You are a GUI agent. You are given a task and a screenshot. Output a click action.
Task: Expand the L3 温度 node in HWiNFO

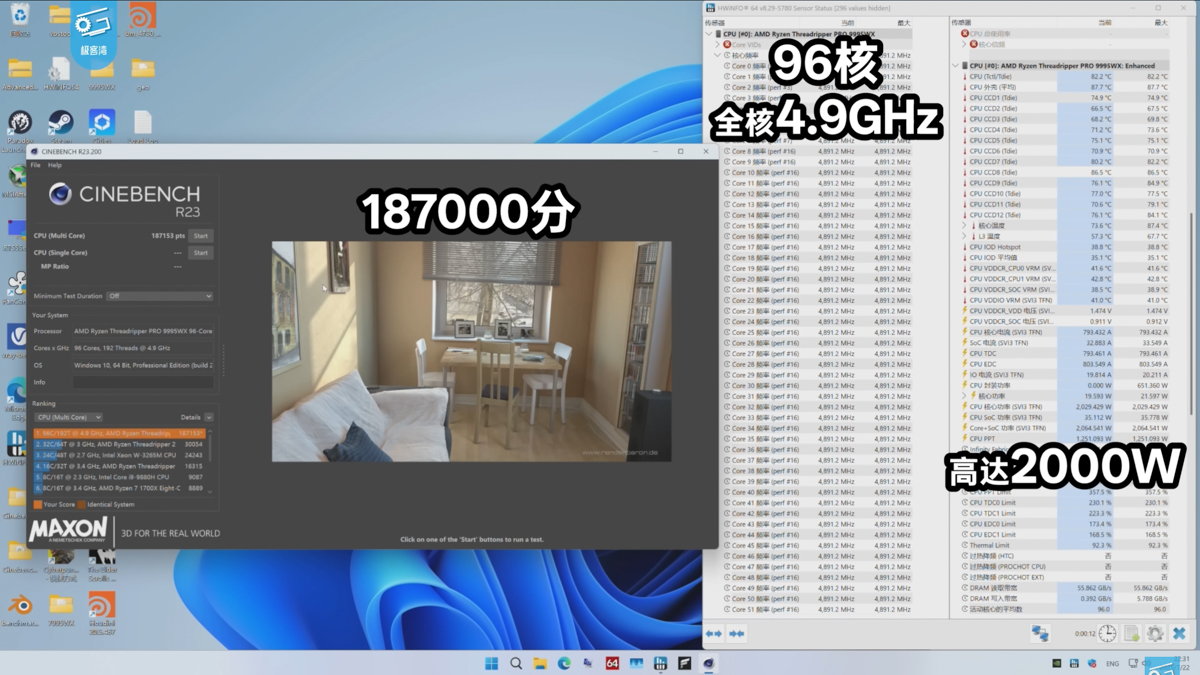pyautogui.click(x=965, y=236)
